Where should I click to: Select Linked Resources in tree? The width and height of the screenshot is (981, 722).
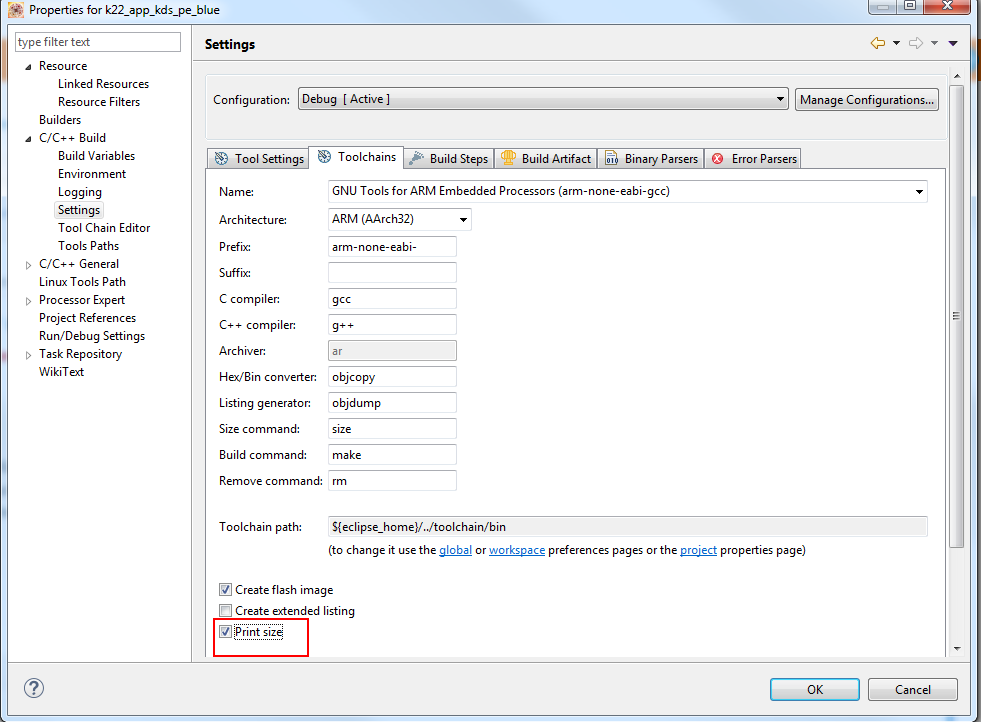[103, 84]
